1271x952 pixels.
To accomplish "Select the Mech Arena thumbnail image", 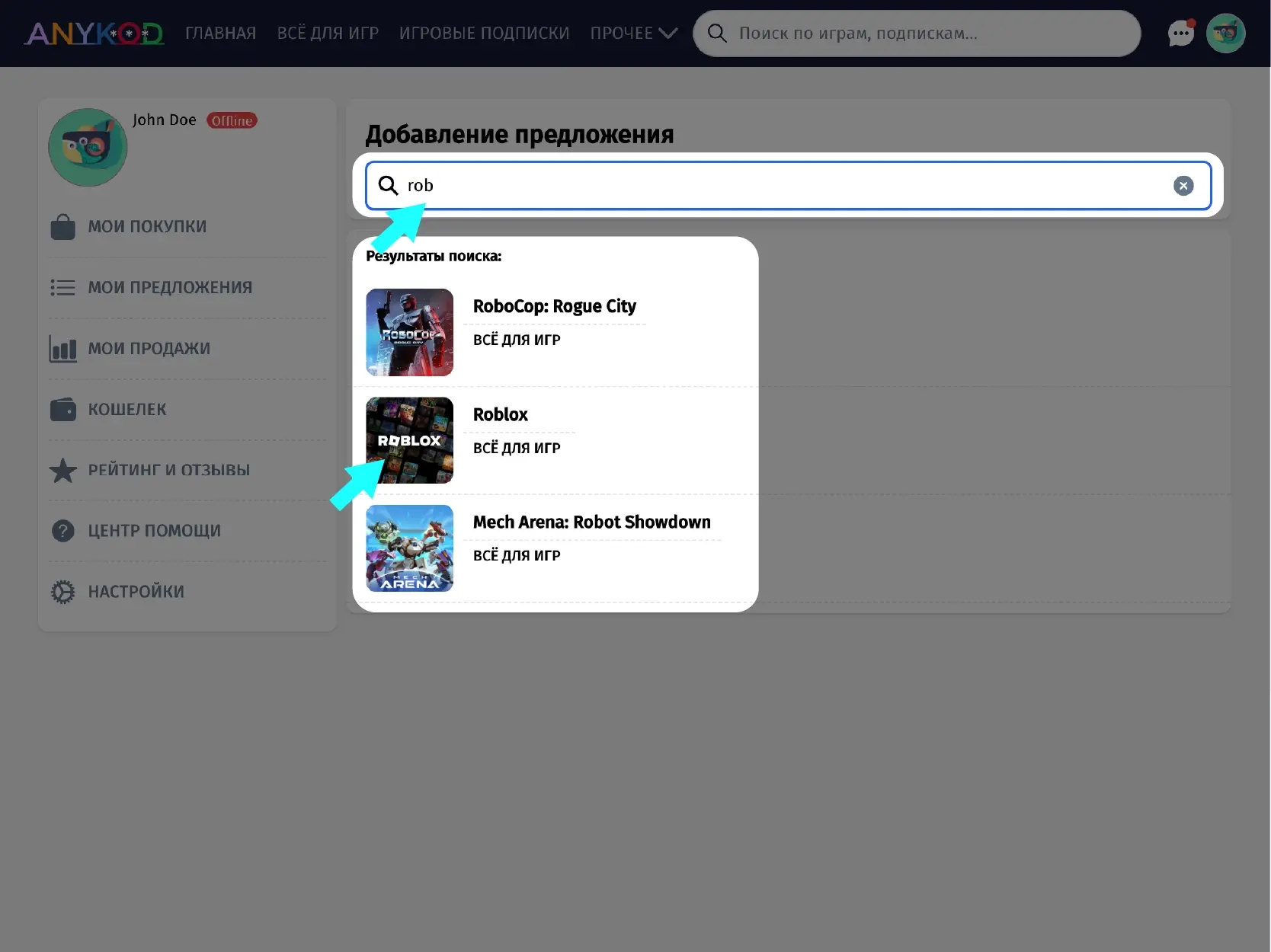I will pos(410,548).
